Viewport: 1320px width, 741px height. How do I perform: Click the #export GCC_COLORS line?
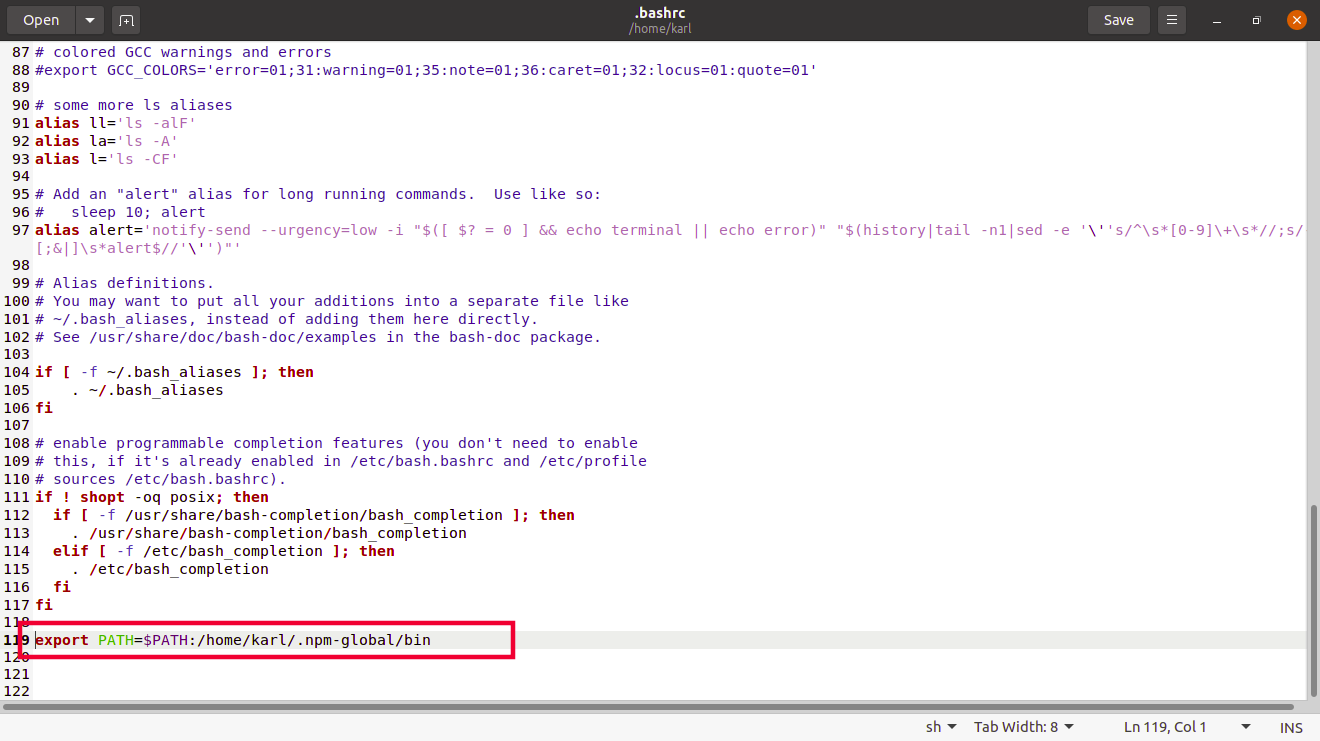click(x=426, y=70)
